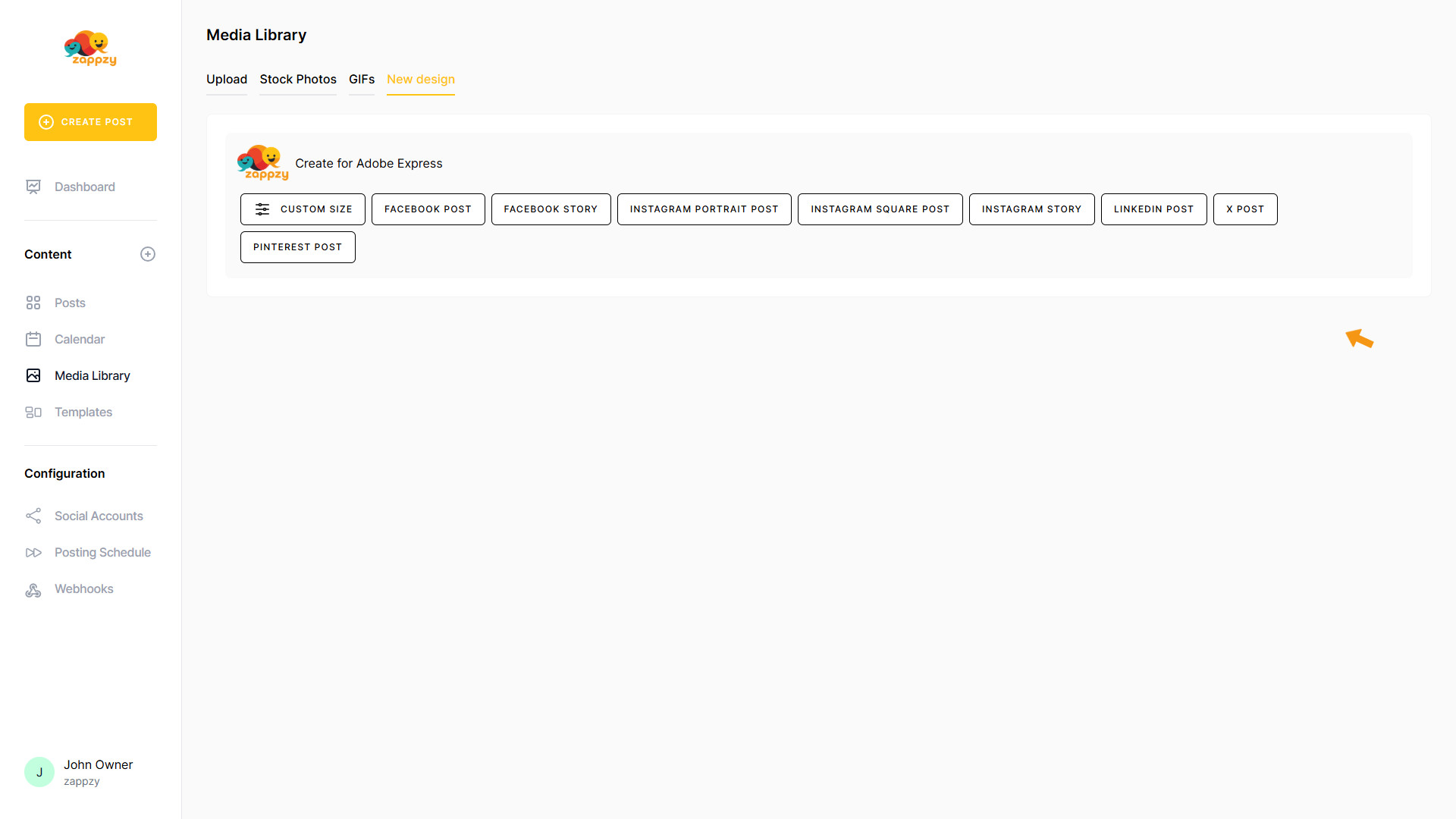
Task: Click the Calendar icon in sidebar
Action: [x=33, y=339]
